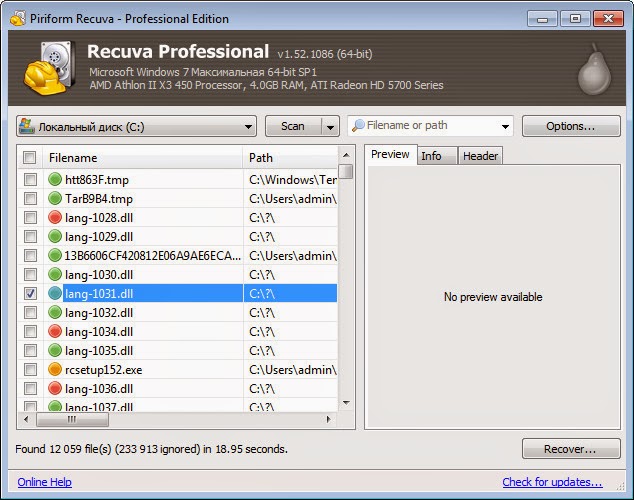Select the lang-1030.dll filename row
Screen dimensions: 634x500
99,274
